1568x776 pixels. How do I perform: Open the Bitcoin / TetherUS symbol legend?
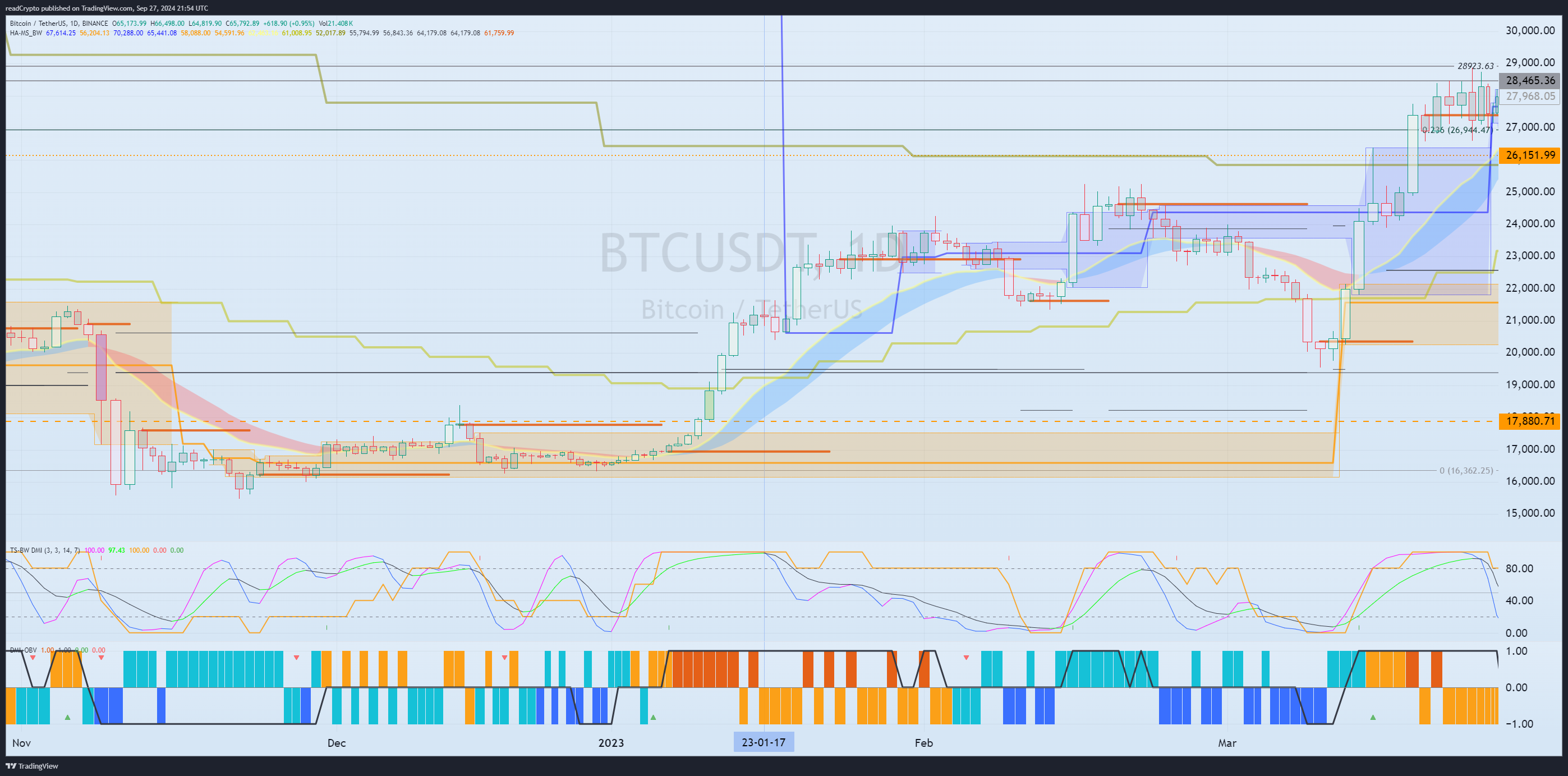click(x=59, y=24)
